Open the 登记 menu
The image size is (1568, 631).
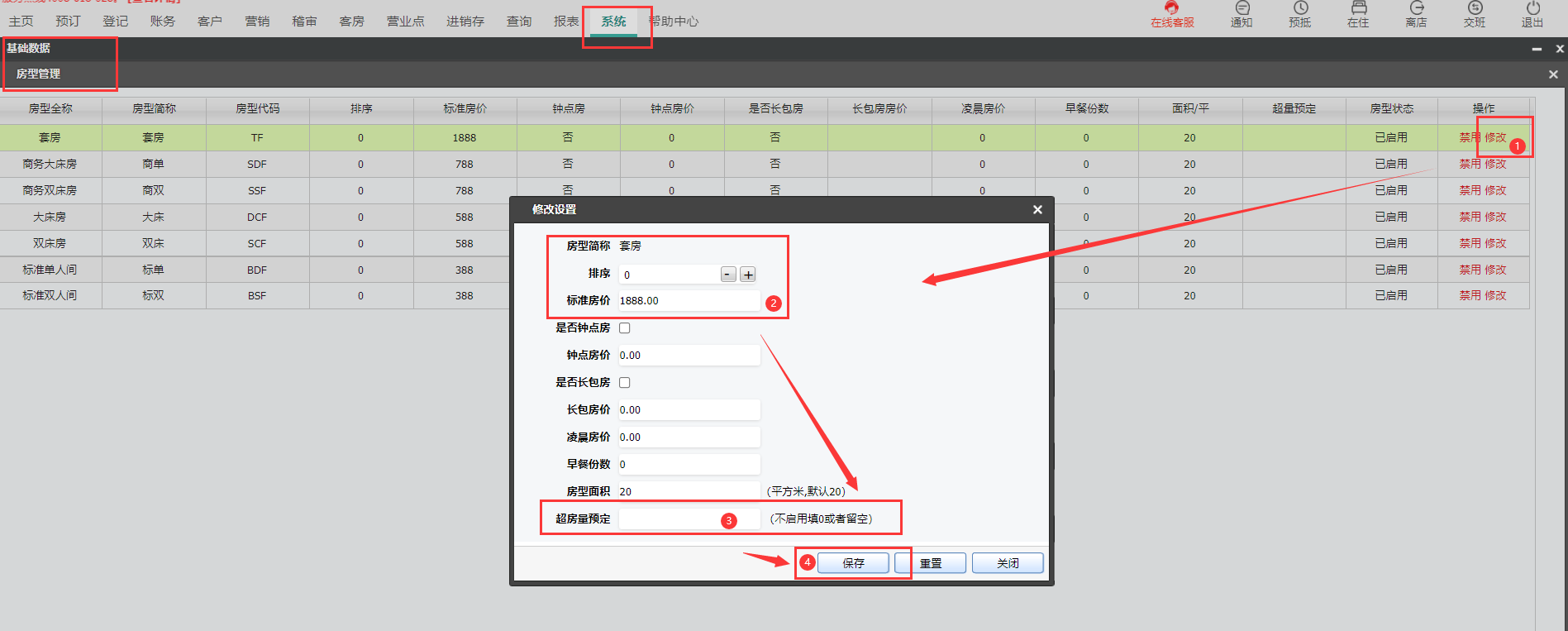[x=116, y=22]
